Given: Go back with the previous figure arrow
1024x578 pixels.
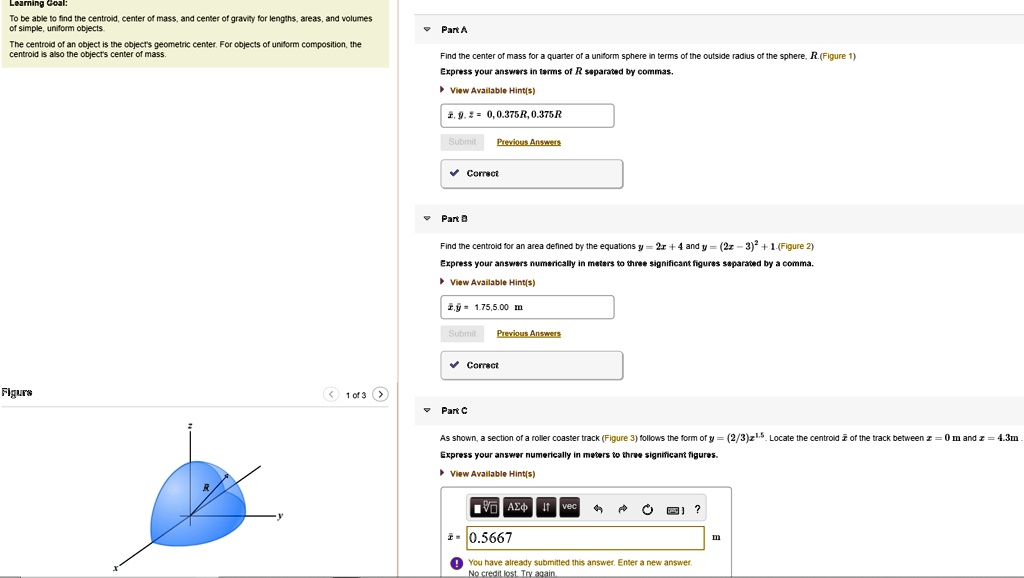Looking at the screenshot, I should coord(331,394).
